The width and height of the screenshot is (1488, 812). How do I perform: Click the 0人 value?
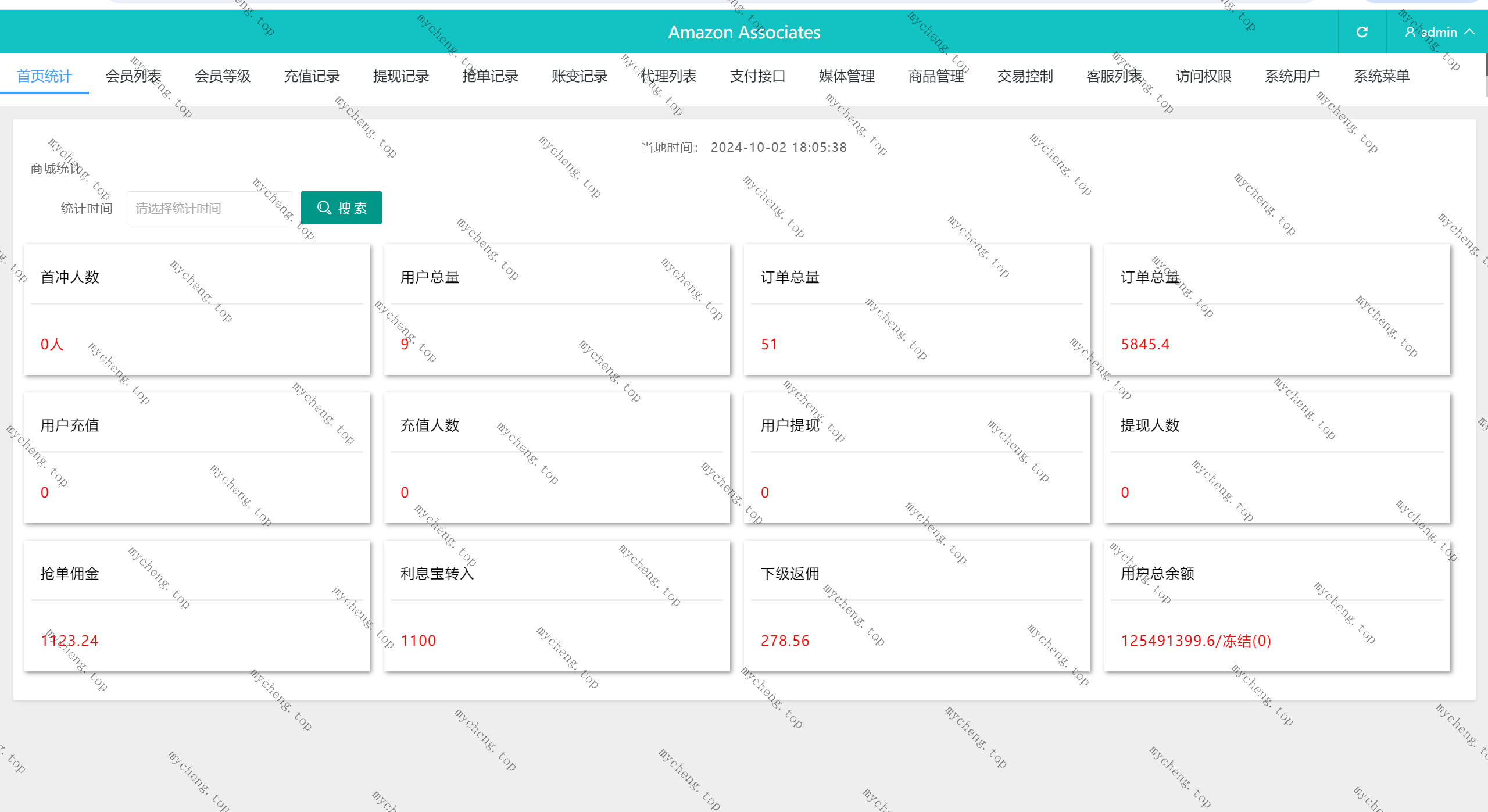pos(52,344)
